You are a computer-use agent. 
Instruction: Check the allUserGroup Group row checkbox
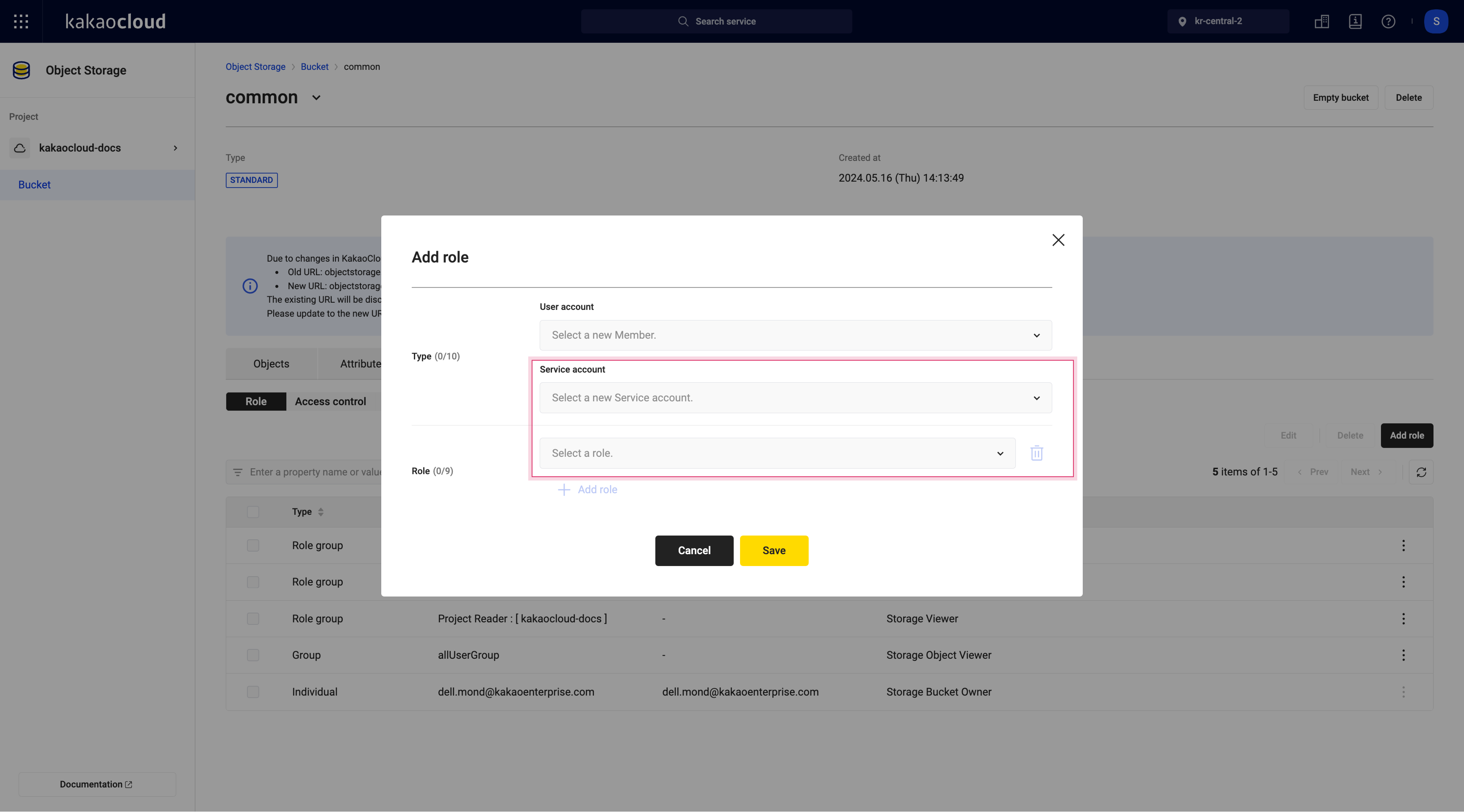click(x=253, y=655)
